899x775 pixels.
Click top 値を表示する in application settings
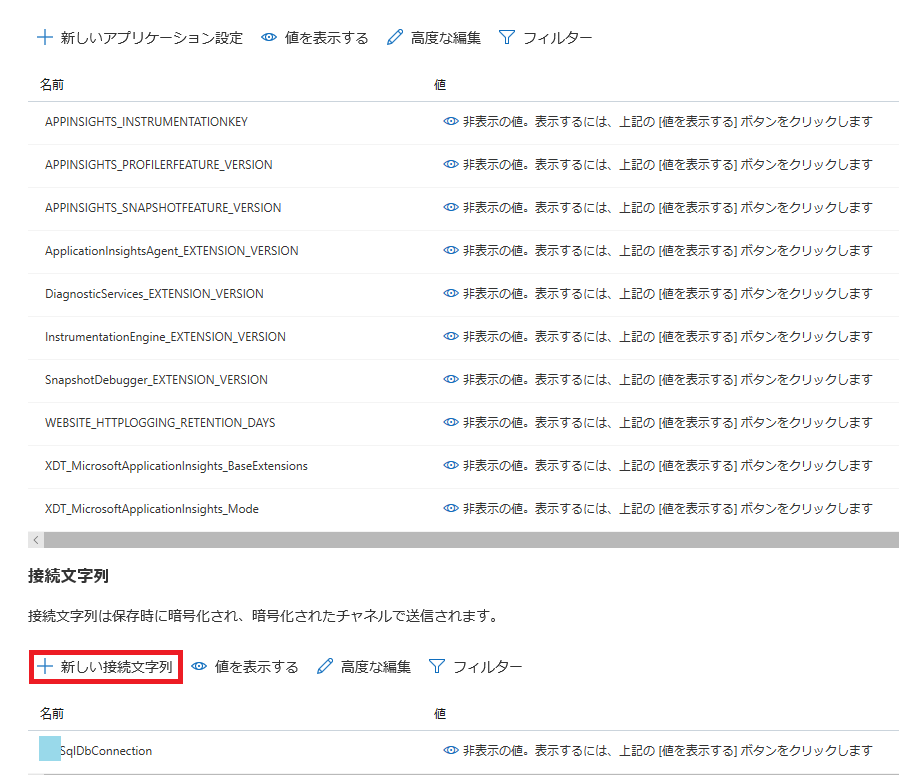point(326,38)
